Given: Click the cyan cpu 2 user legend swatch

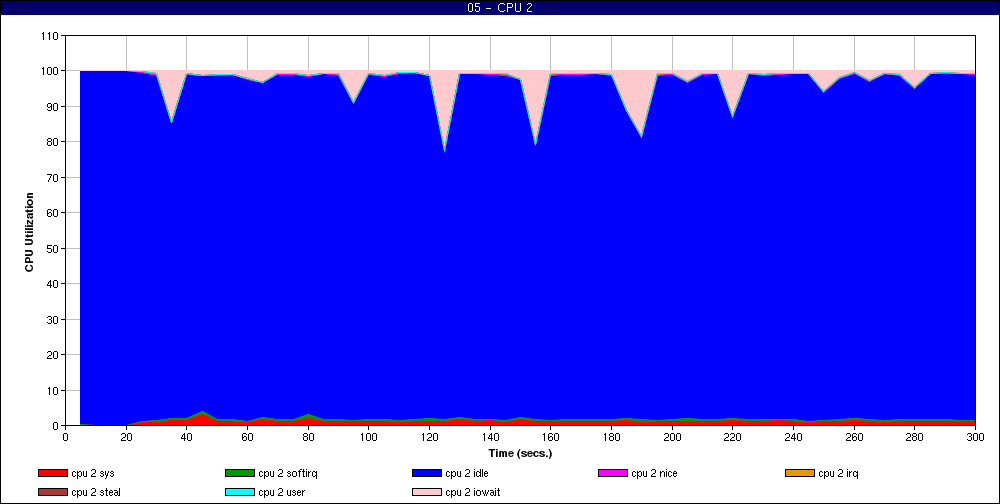Looking at the screenshot, I should pos(239,493).
